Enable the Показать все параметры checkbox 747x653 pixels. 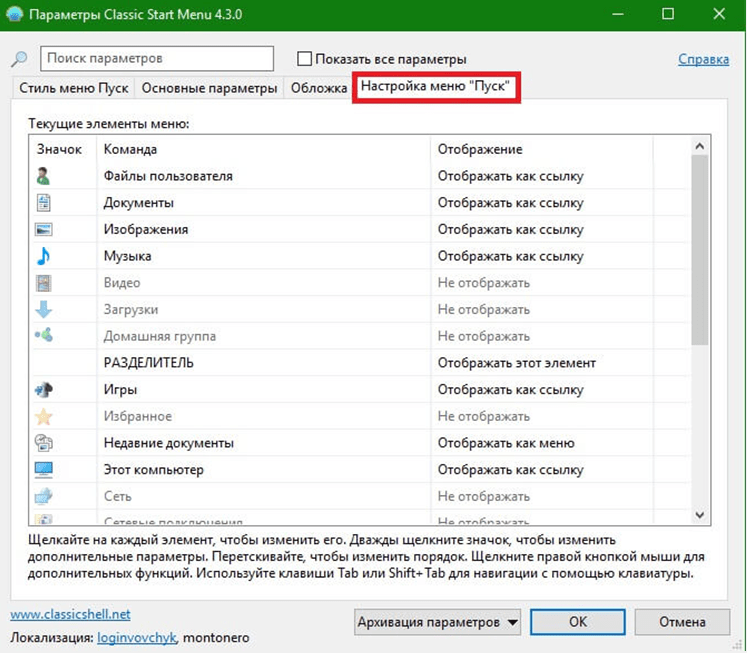306,59
